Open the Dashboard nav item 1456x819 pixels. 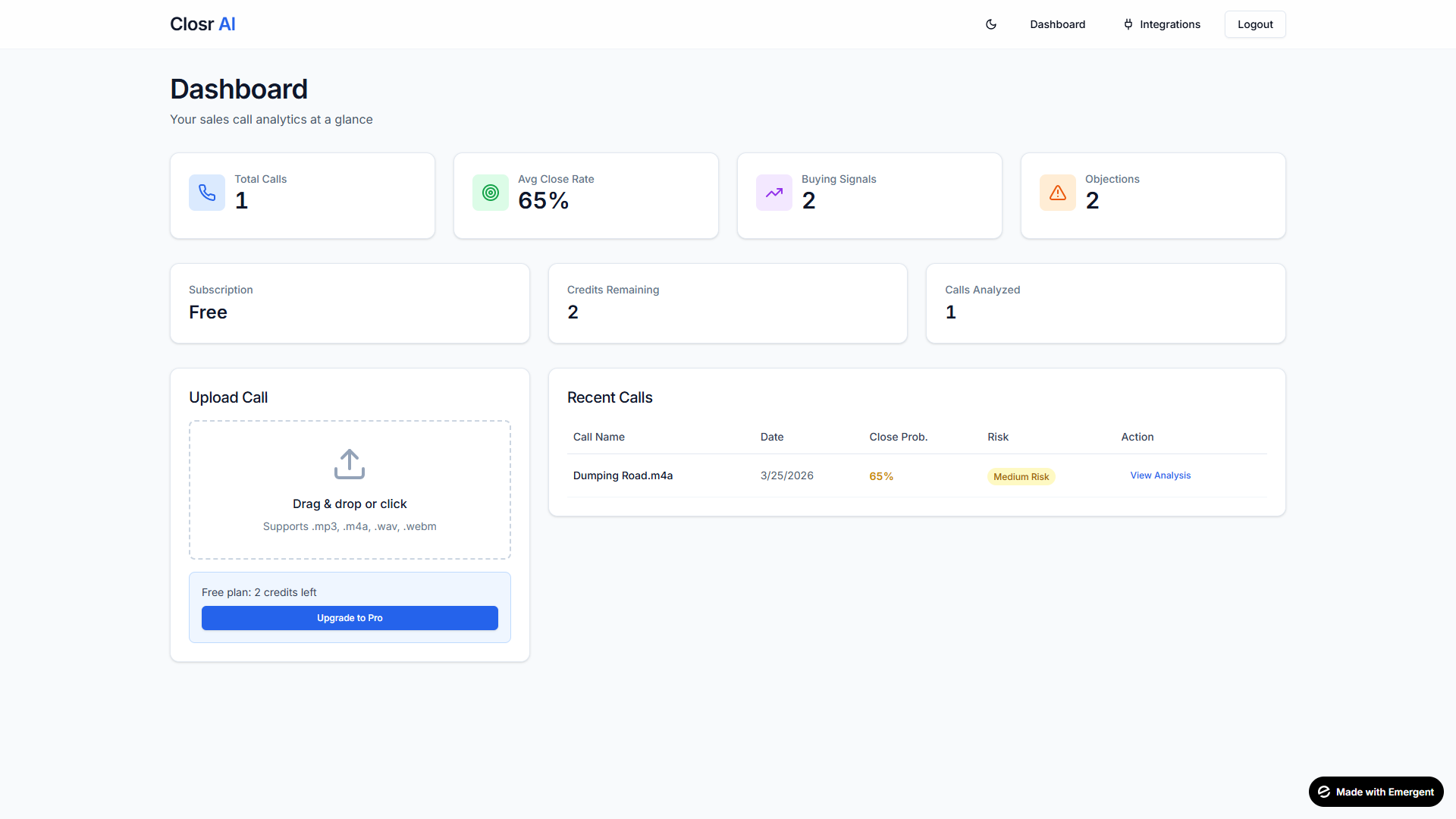coord(1057,24)
